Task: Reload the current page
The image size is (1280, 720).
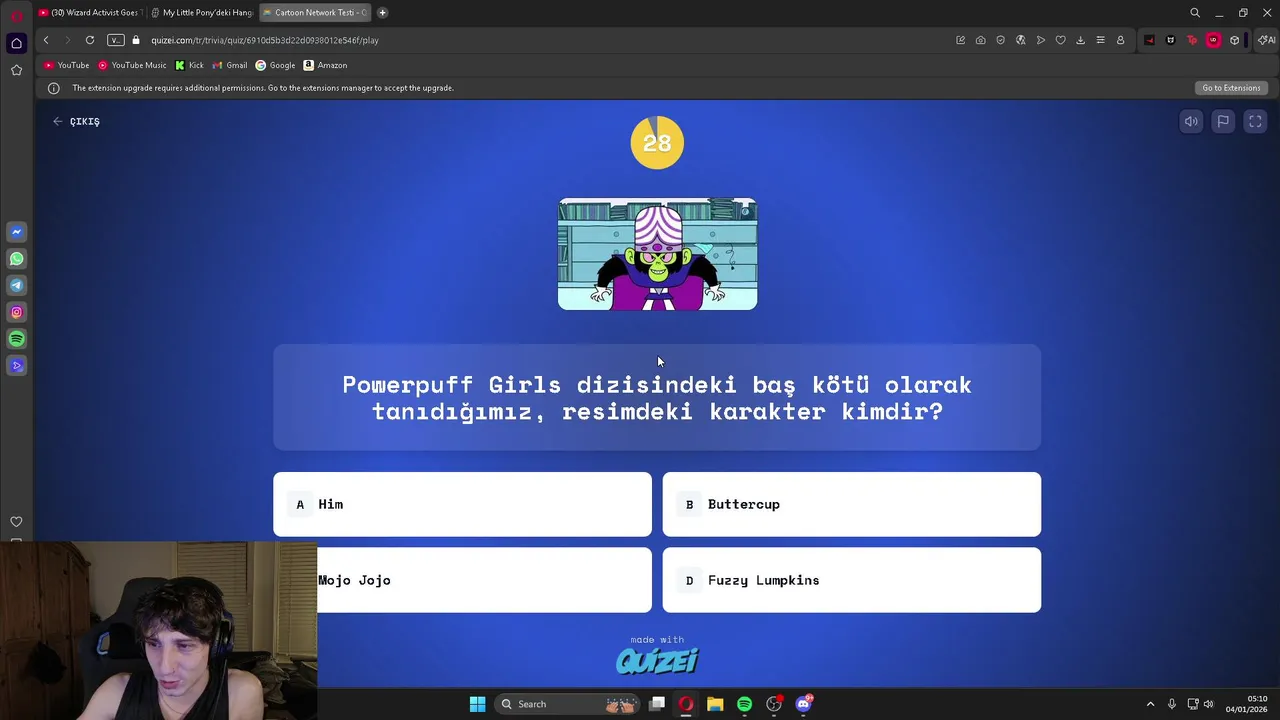Action: (x=90, y=40)
